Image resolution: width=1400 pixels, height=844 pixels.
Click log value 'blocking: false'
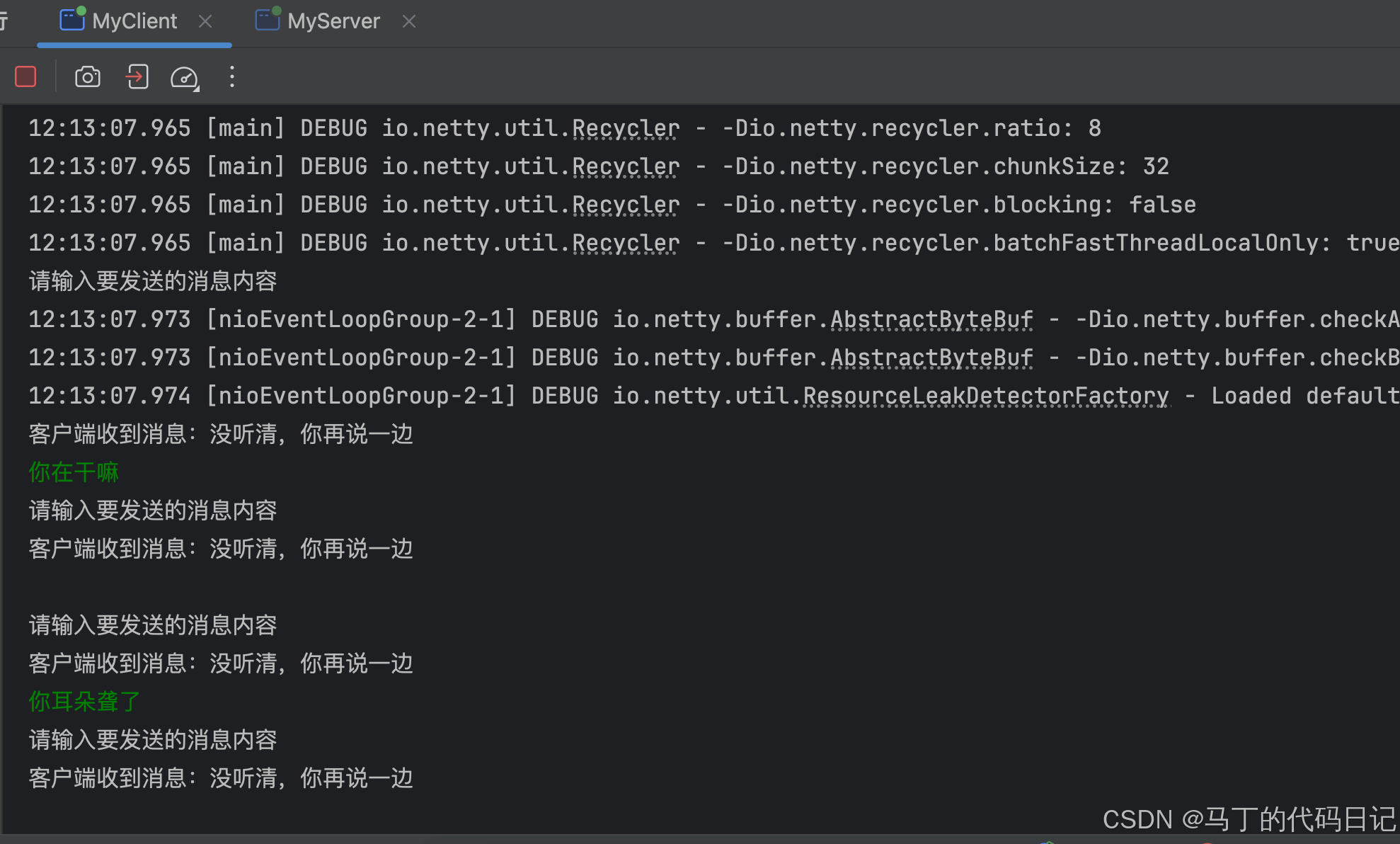click(1094, 205)
